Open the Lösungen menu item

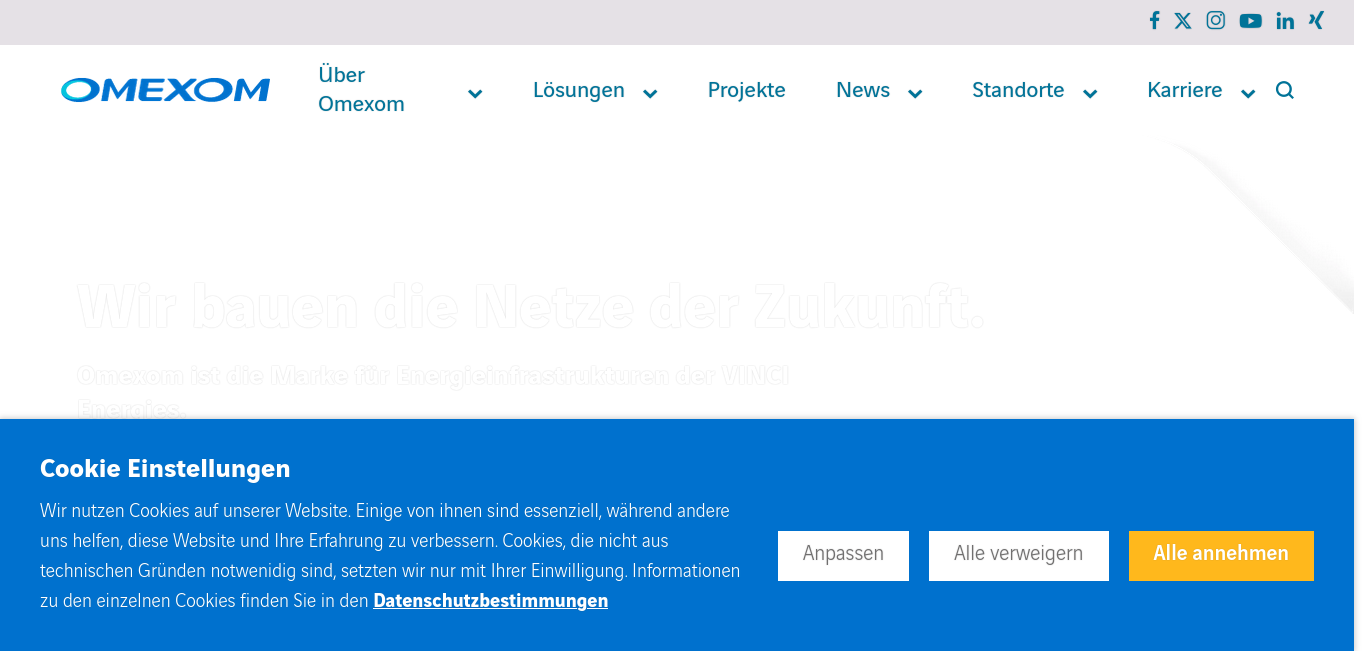pos(579,90)
